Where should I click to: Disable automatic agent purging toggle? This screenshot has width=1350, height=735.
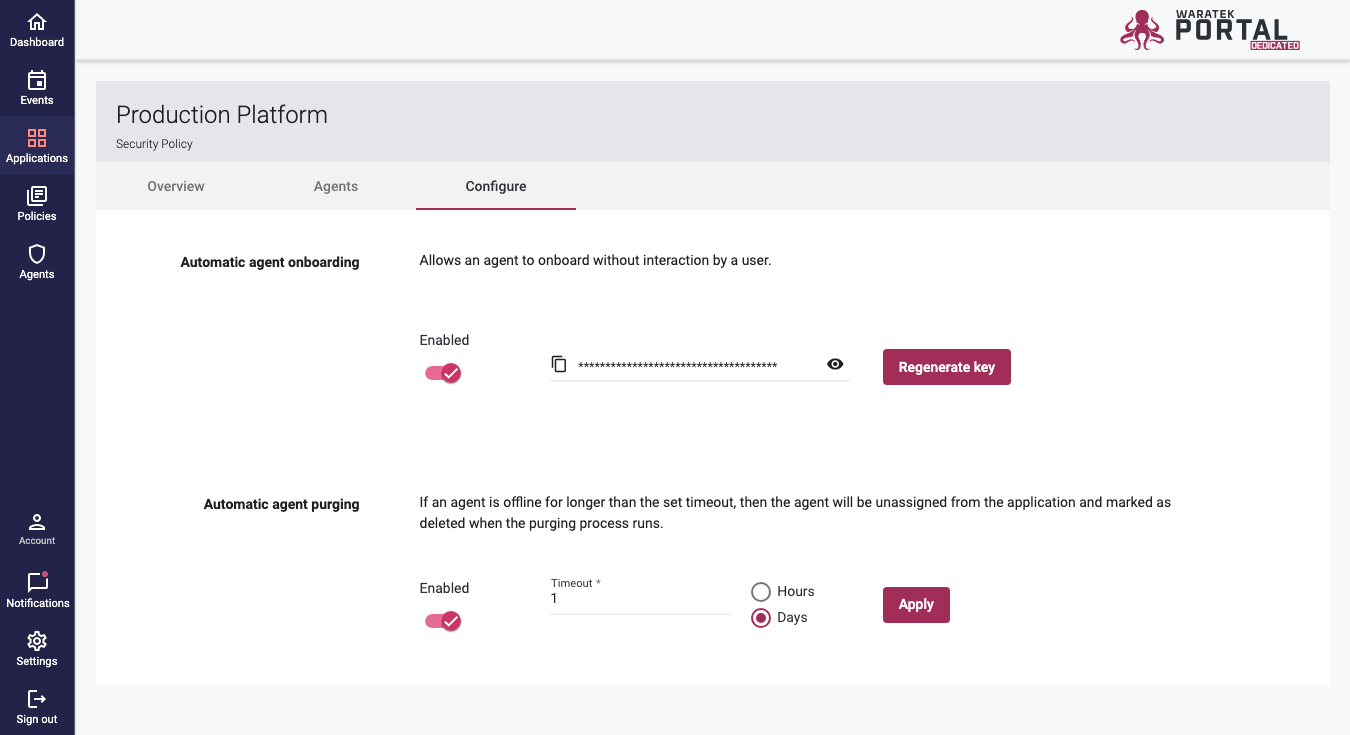pos(443,621)
